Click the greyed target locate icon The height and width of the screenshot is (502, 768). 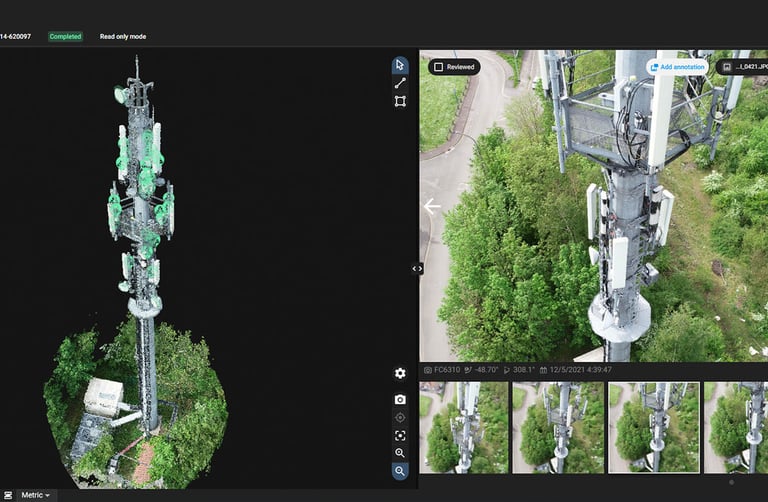coord(400,418)
